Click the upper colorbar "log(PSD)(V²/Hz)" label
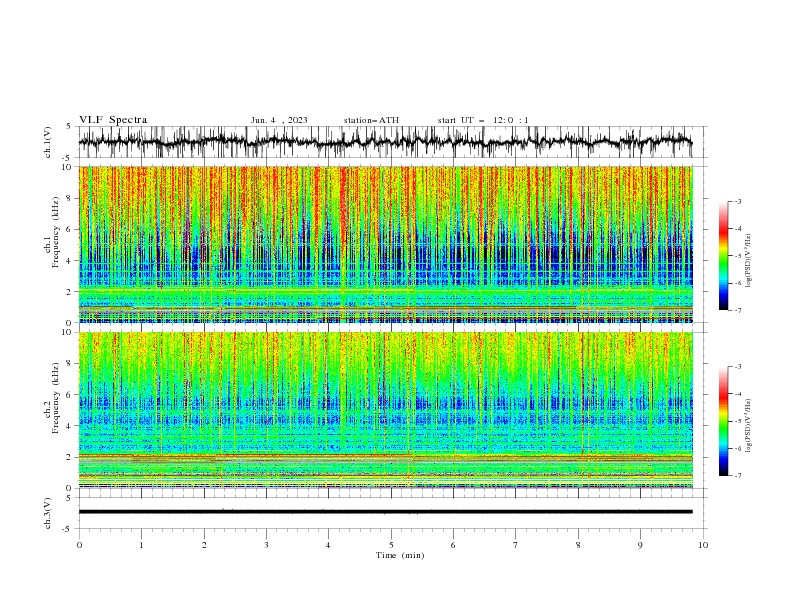 point(748,260)
